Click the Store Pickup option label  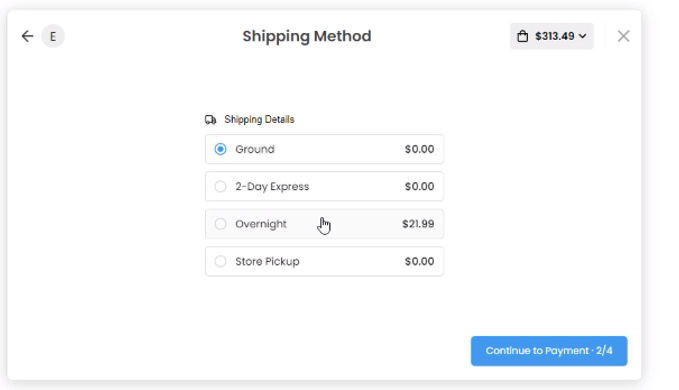coord(267,261)
